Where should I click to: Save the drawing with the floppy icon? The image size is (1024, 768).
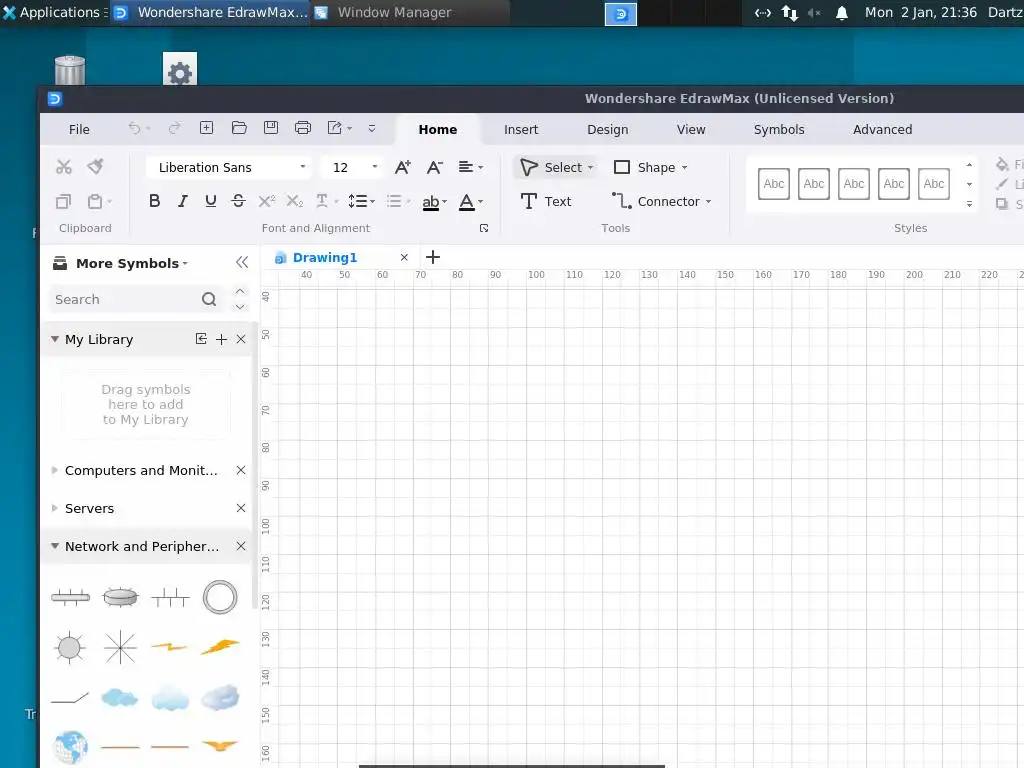click(271, 128)
